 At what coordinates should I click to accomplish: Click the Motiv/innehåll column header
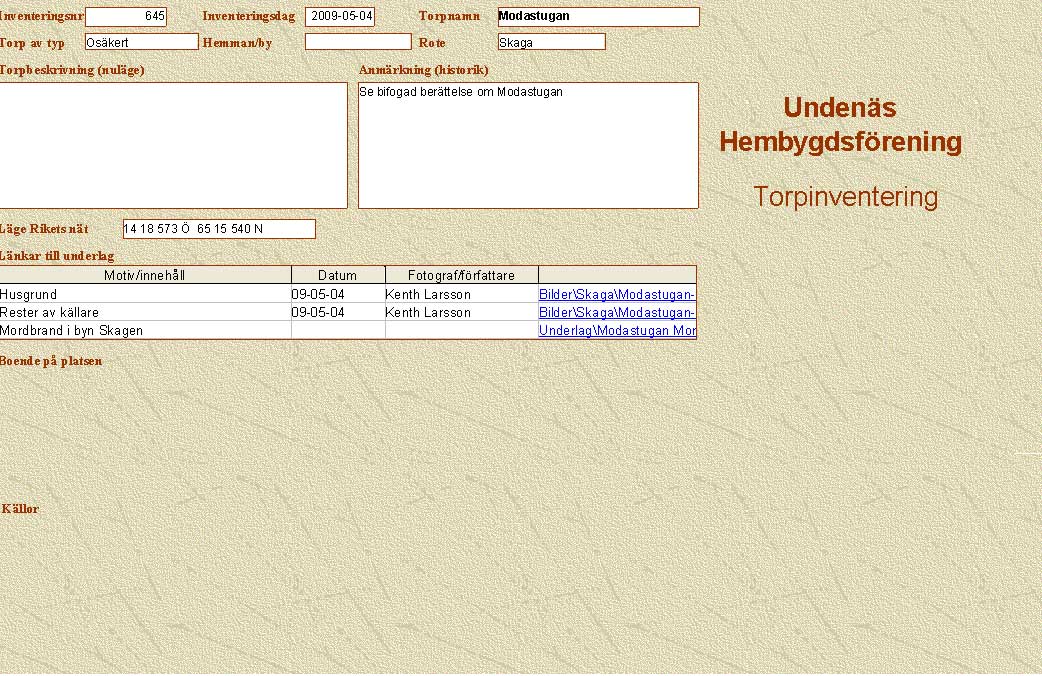tap(145, 275)
